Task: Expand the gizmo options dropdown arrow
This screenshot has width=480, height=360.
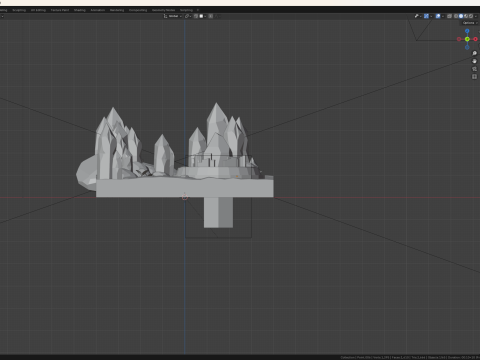Action: 431,16
